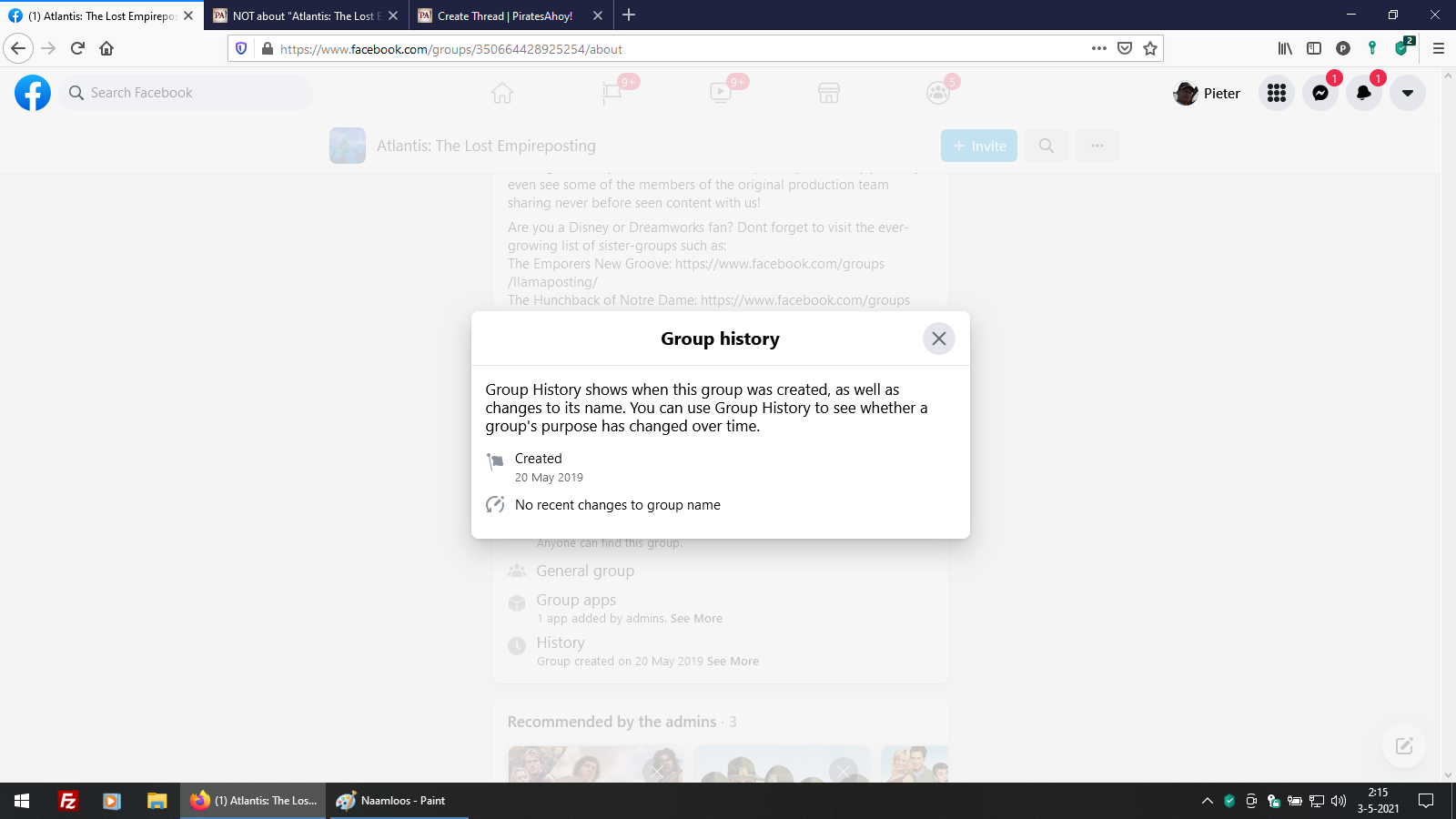The image size is (1456, 819).
Task: Open page actions three-dot menu
Action: click(1099, 48)
